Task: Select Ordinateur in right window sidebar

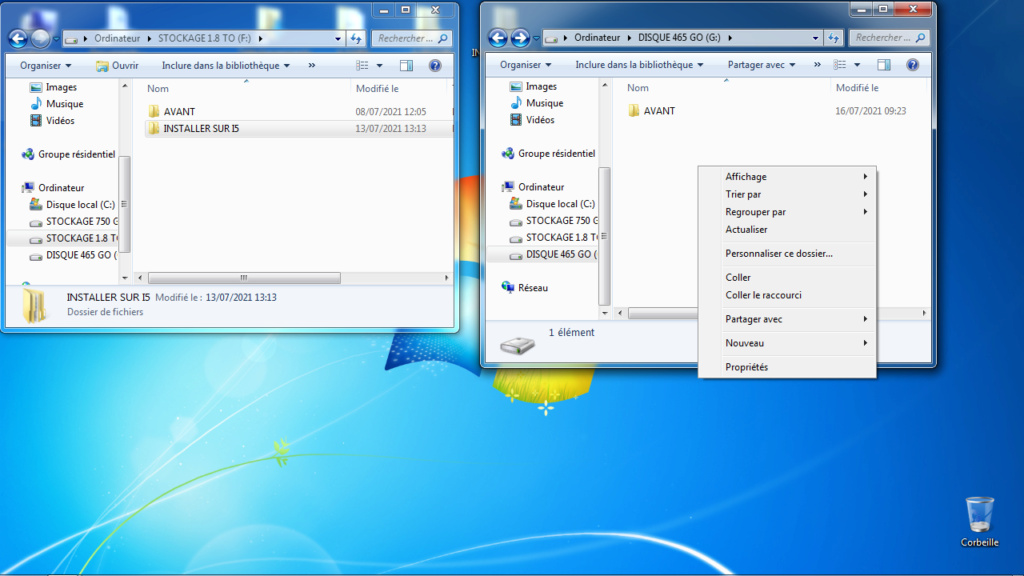Action: [x=534, y=187]
